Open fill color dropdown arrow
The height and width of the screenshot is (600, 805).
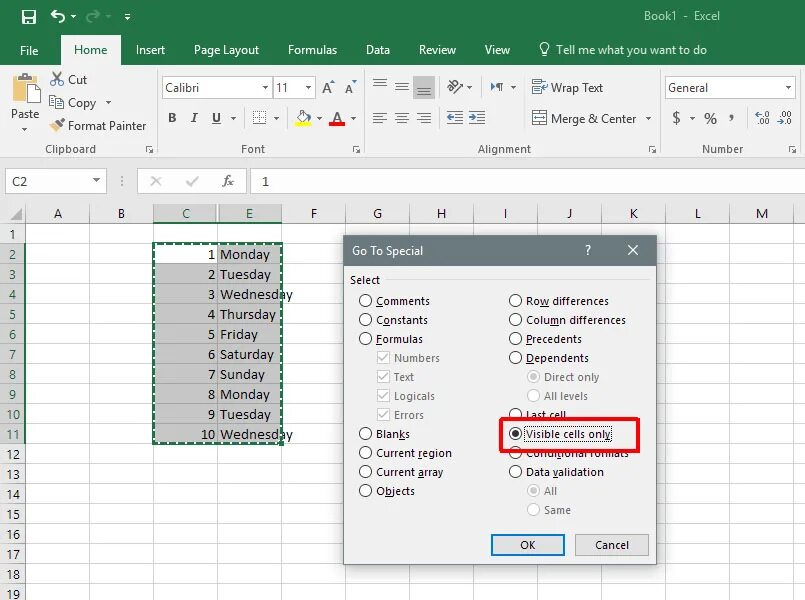319,119
